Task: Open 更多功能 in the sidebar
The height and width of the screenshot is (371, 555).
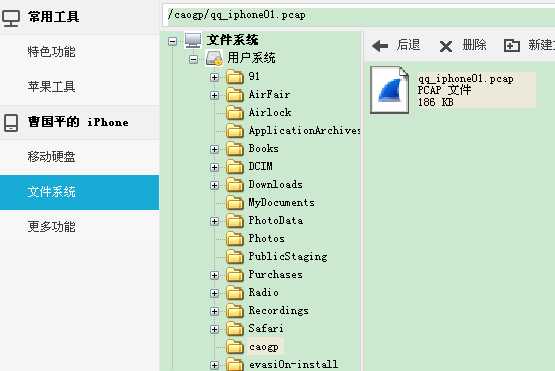Action: coord(79,227)
